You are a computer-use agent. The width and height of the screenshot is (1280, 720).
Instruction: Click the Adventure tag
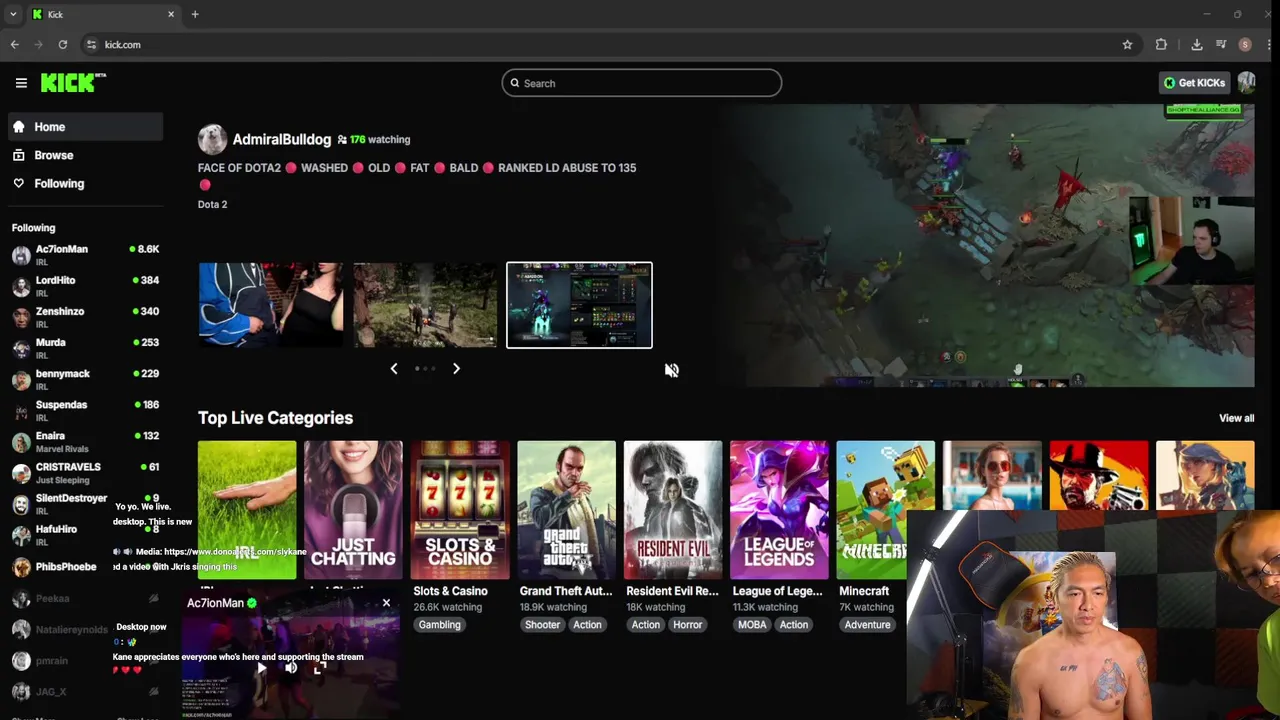pyautogui.click(x=867, y=624)
